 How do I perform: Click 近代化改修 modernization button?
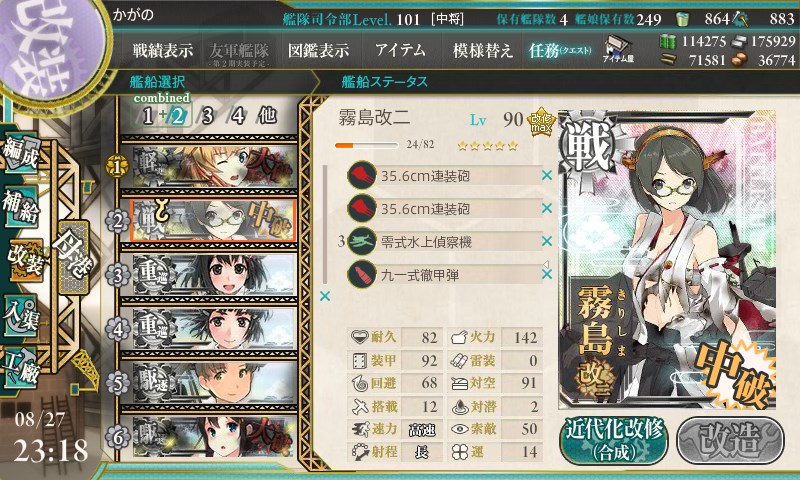coord(614,439)
